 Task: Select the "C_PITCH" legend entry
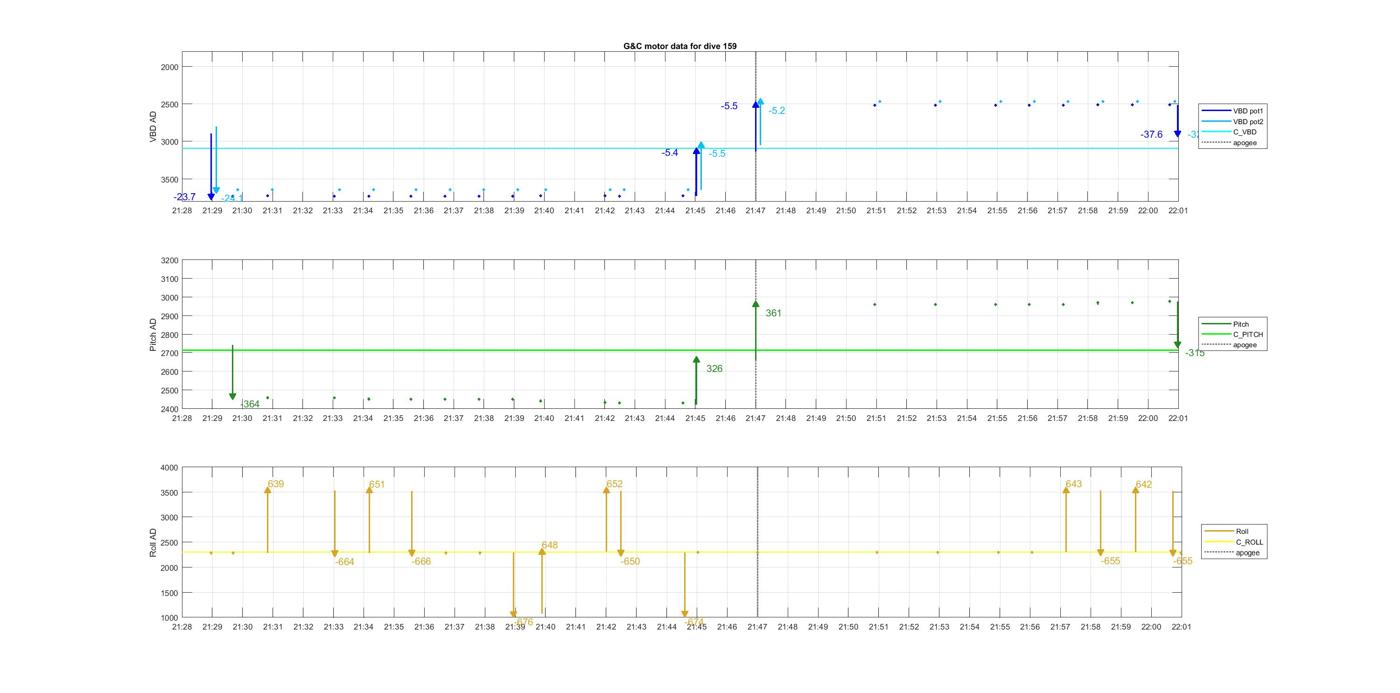tap(1230, 334)
